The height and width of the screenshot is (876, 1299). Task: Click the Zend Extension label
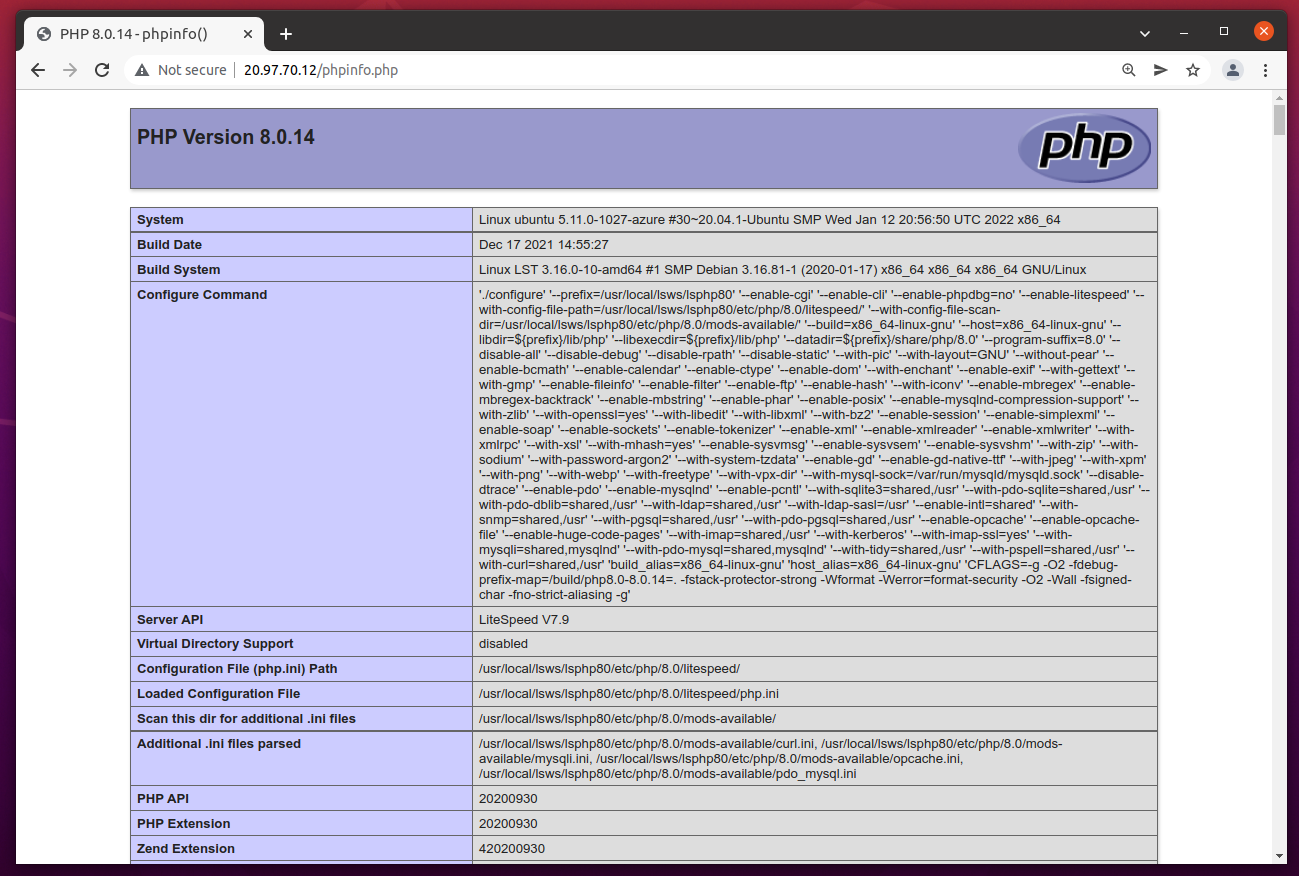coord(186,849)
